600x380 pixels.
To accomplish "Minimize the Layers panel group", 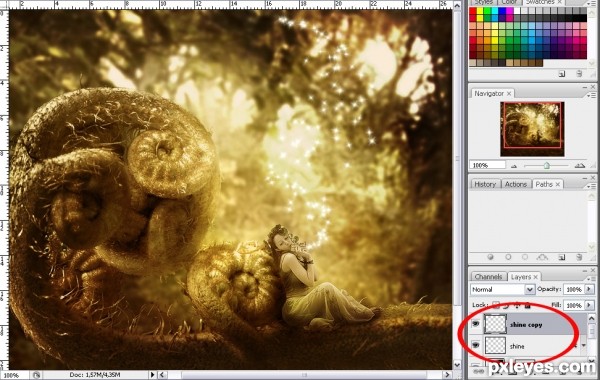I will point(585,271).
